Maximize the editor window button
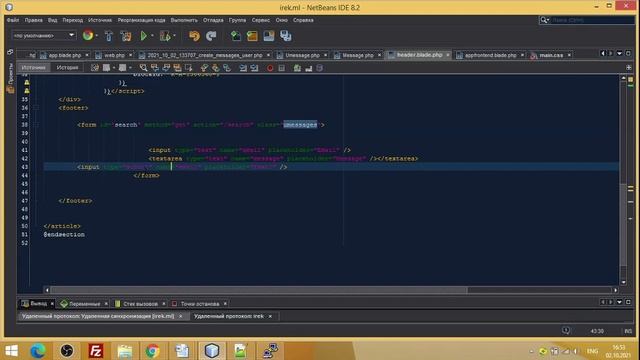Viewport: 640px width, 360px height. coord(628,53)
